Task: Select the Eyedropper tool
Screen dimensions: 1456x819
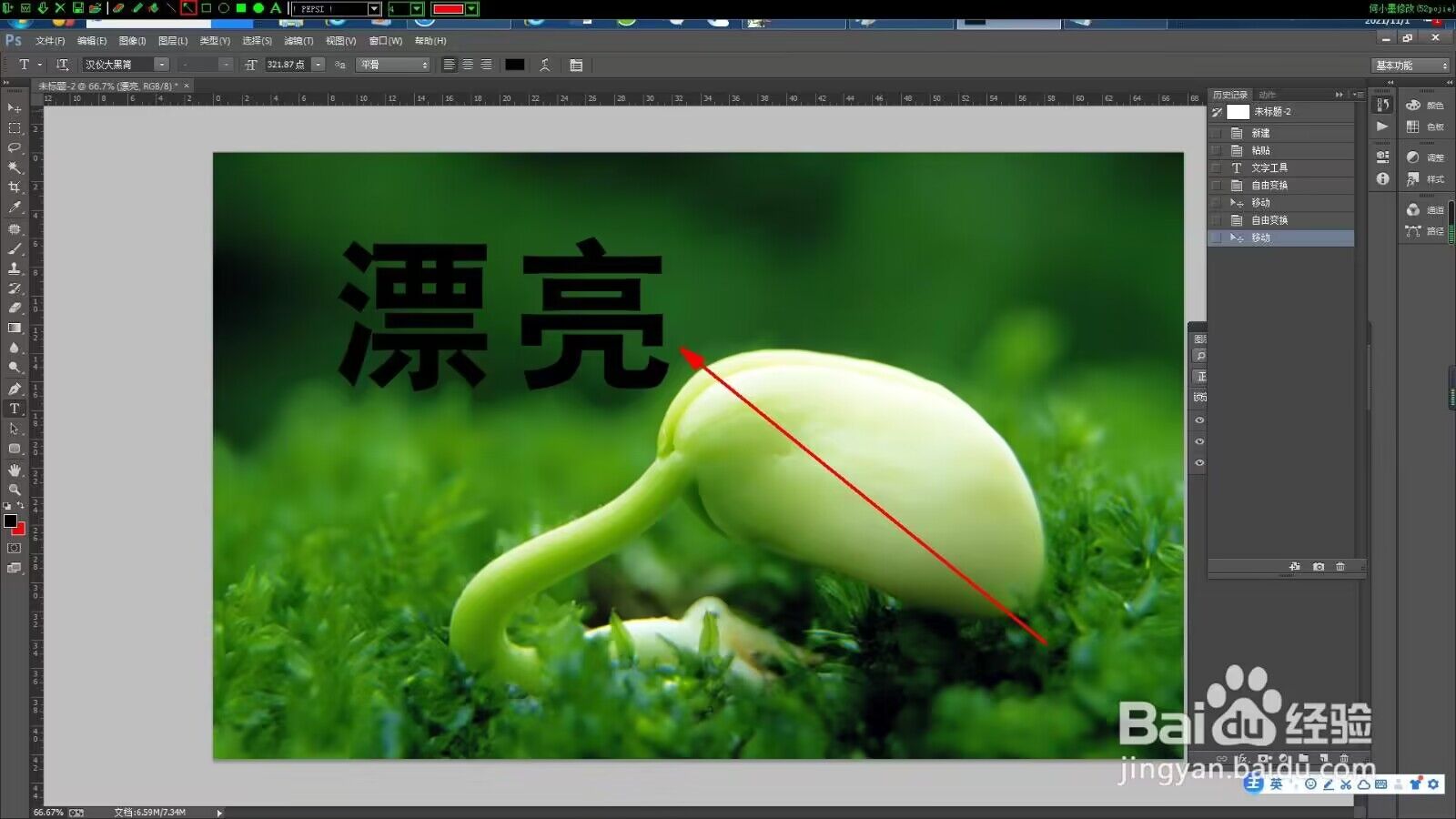Action: (15, 207)
